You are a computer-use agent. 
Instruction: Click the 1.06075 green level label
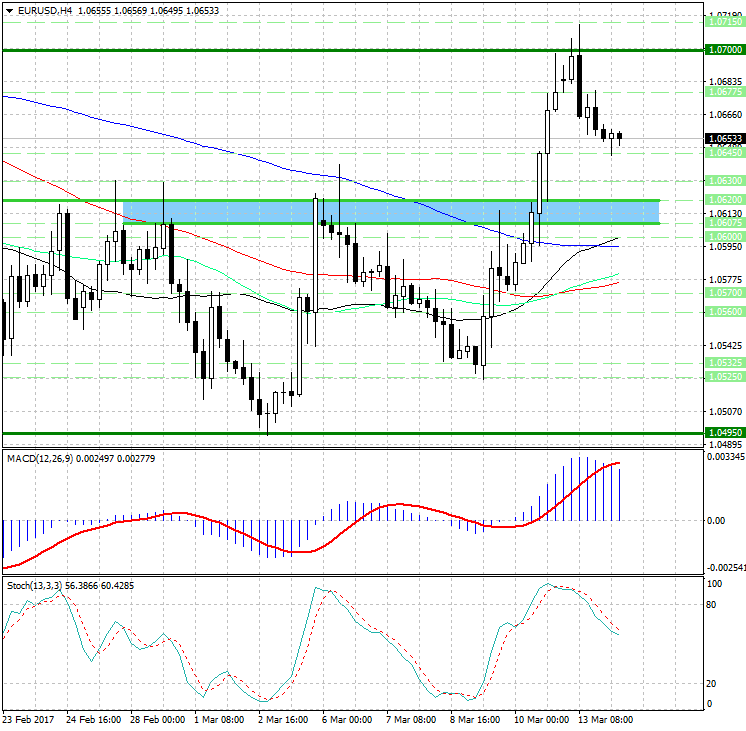click(723, 223)
